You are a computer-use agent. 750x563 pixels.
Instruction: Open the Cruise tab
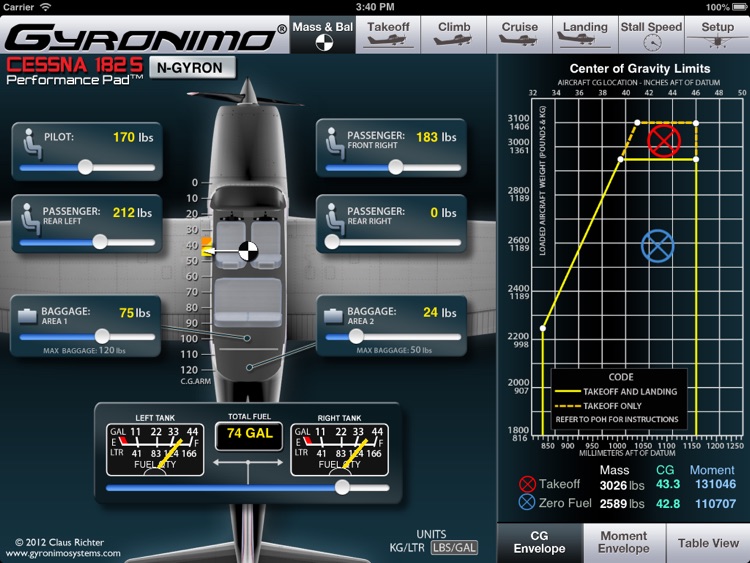519,35
